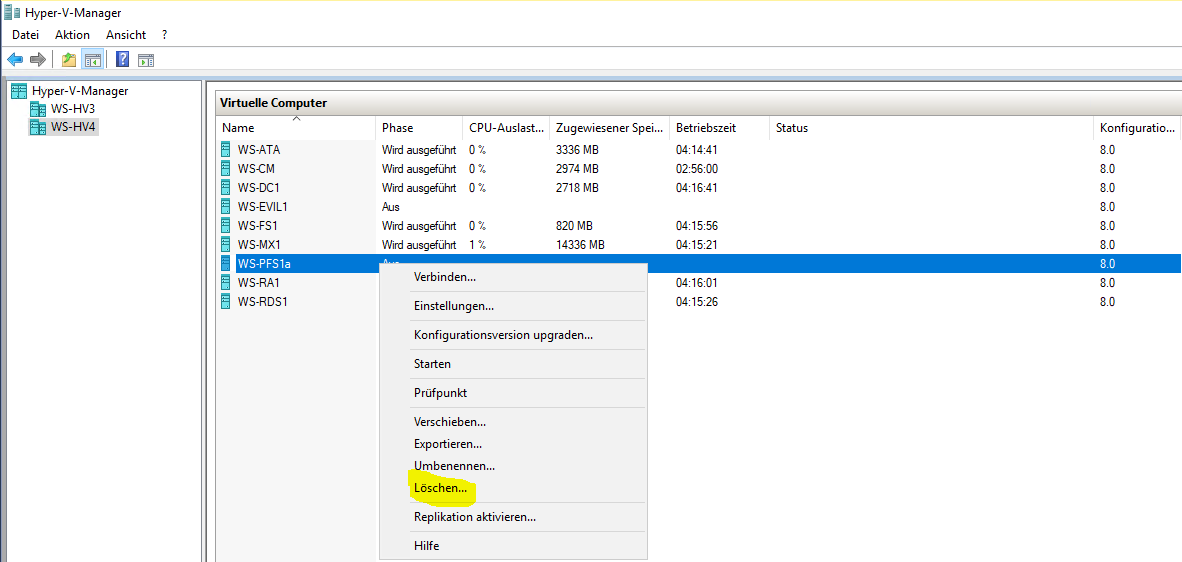Select the WS-RDS1 row name
This screenshot has width=1182, height=562.
(262, 301)
